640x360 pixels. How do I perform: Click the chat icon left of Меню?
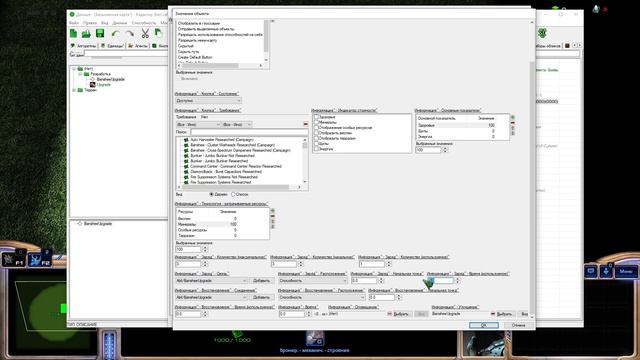pyautogui.click(x=590, y=271)
